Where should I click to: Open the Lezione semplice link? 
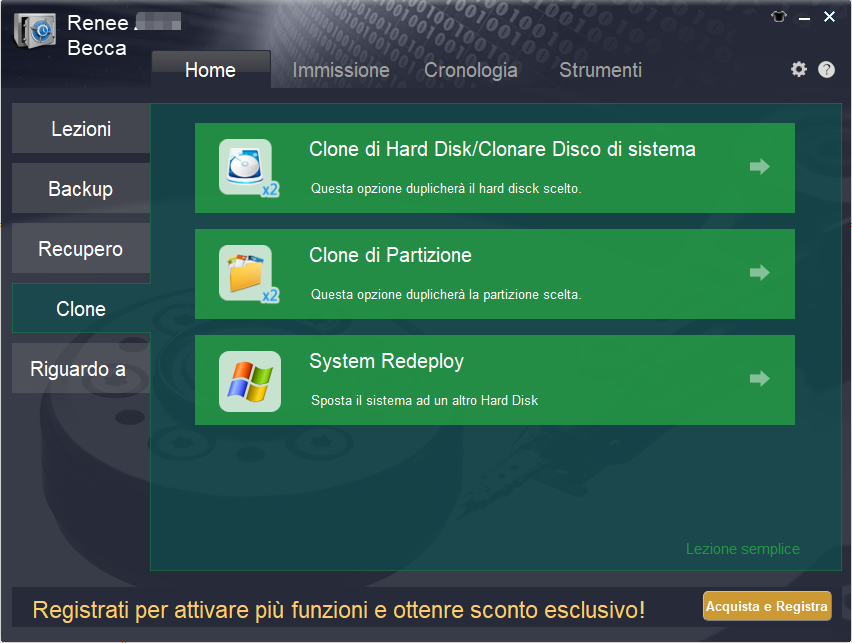[x=742, y=548]
